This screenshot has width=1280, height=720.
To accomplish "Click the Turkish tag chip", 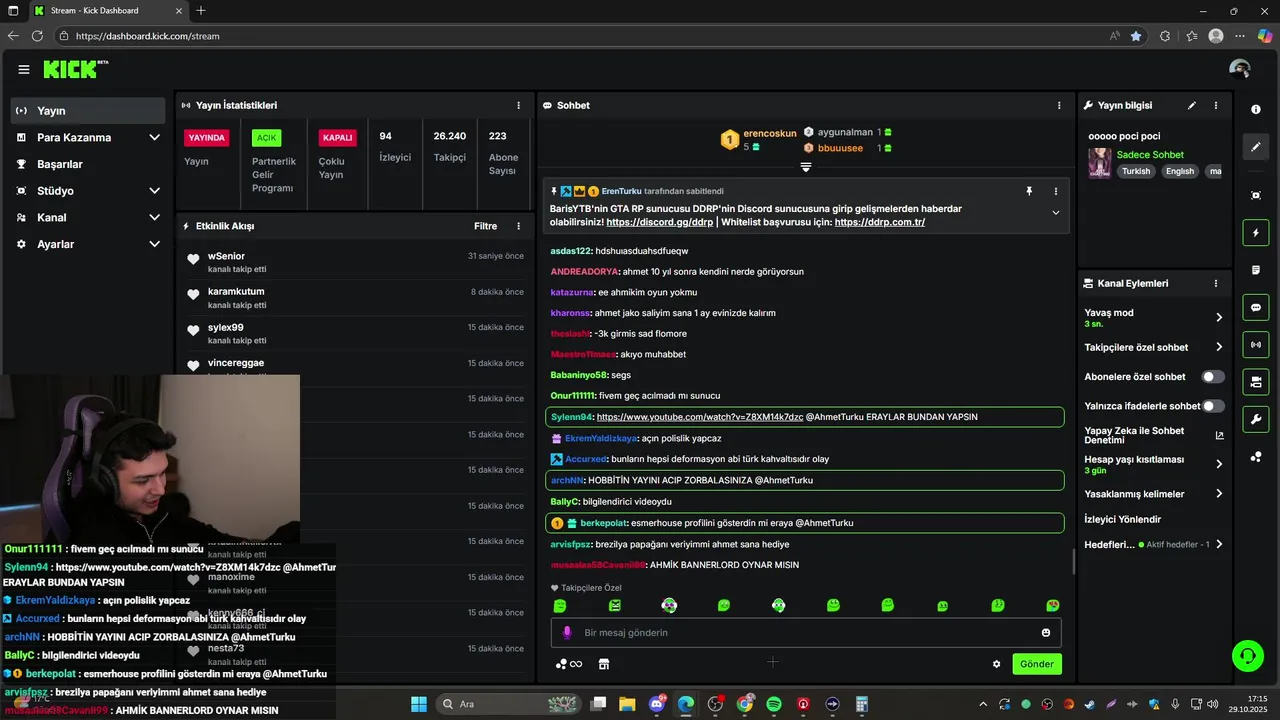I will tap(1136, 171).
